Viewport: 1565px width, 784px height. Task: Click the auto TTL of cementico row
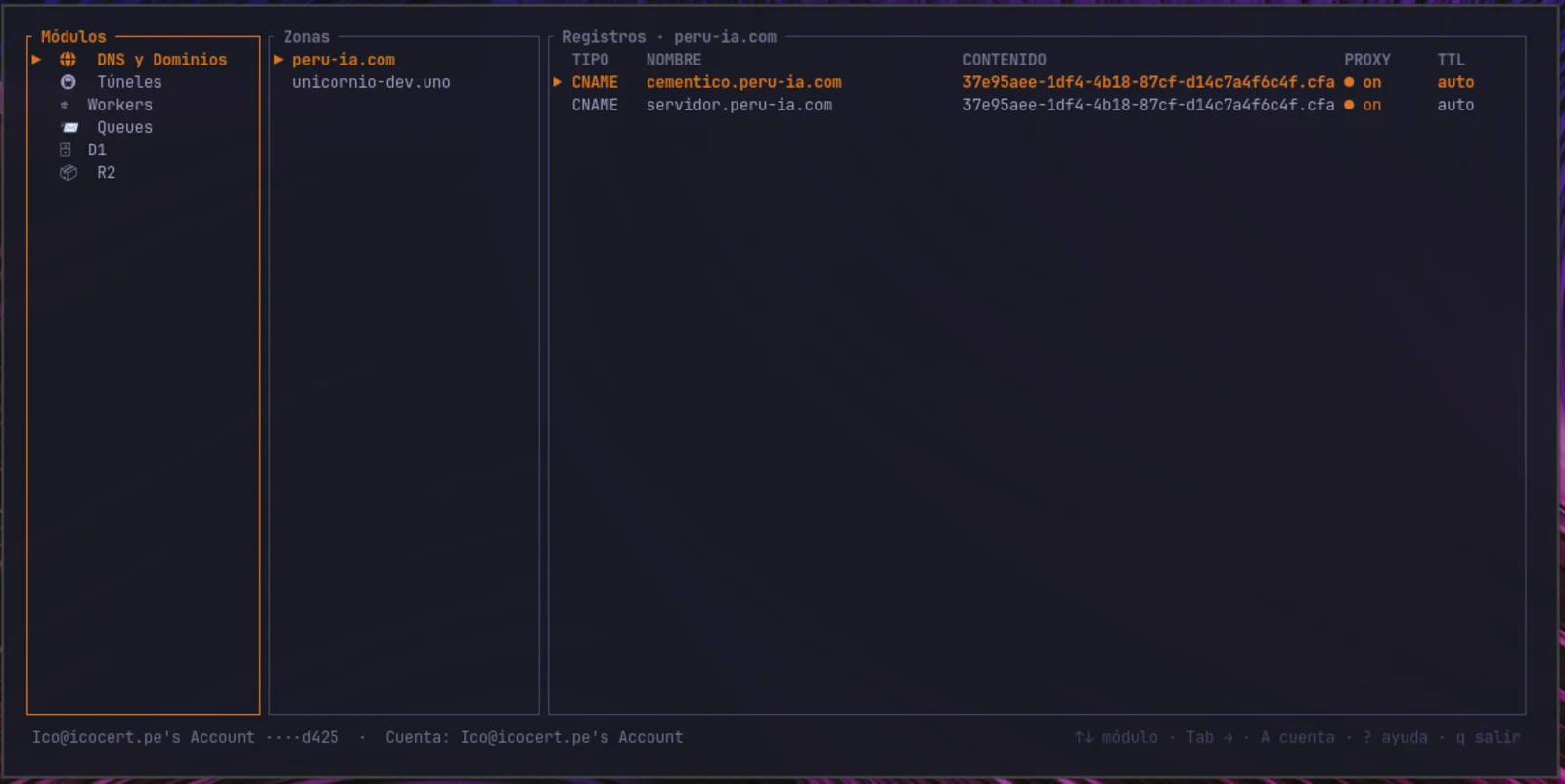1455,82
